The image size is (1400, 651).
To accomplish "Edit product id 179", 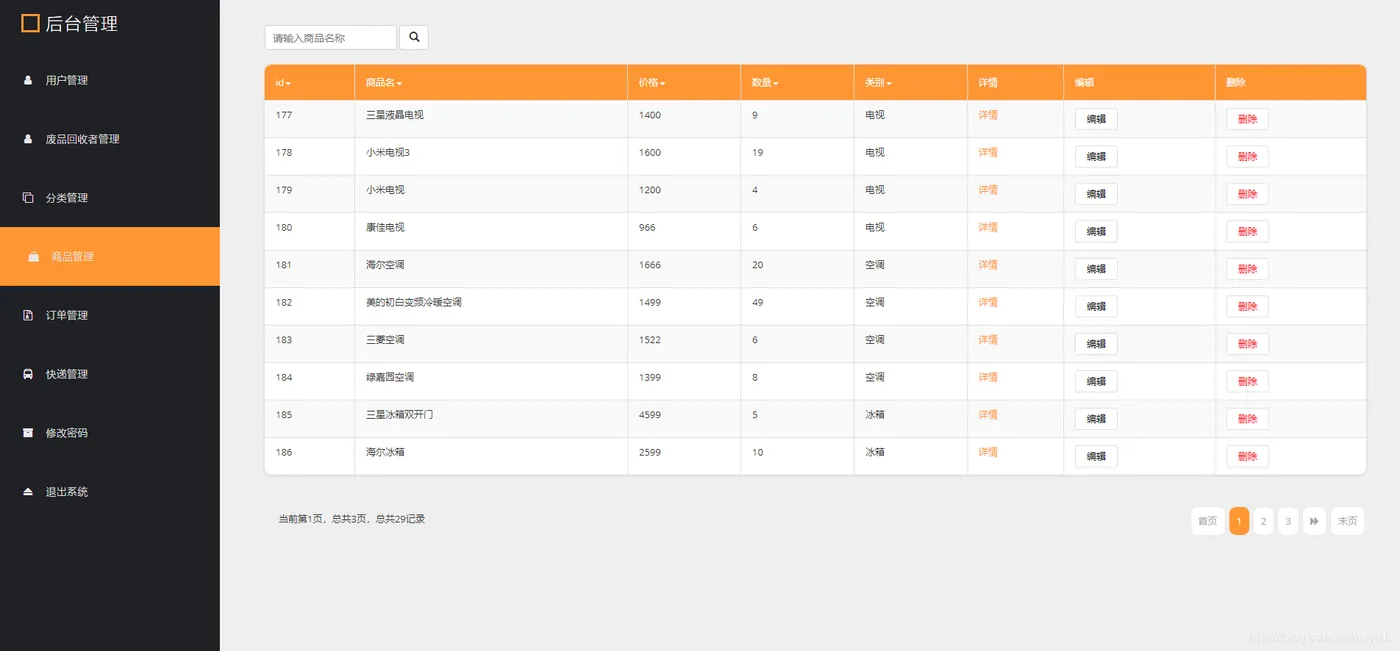I will 1096,194.
